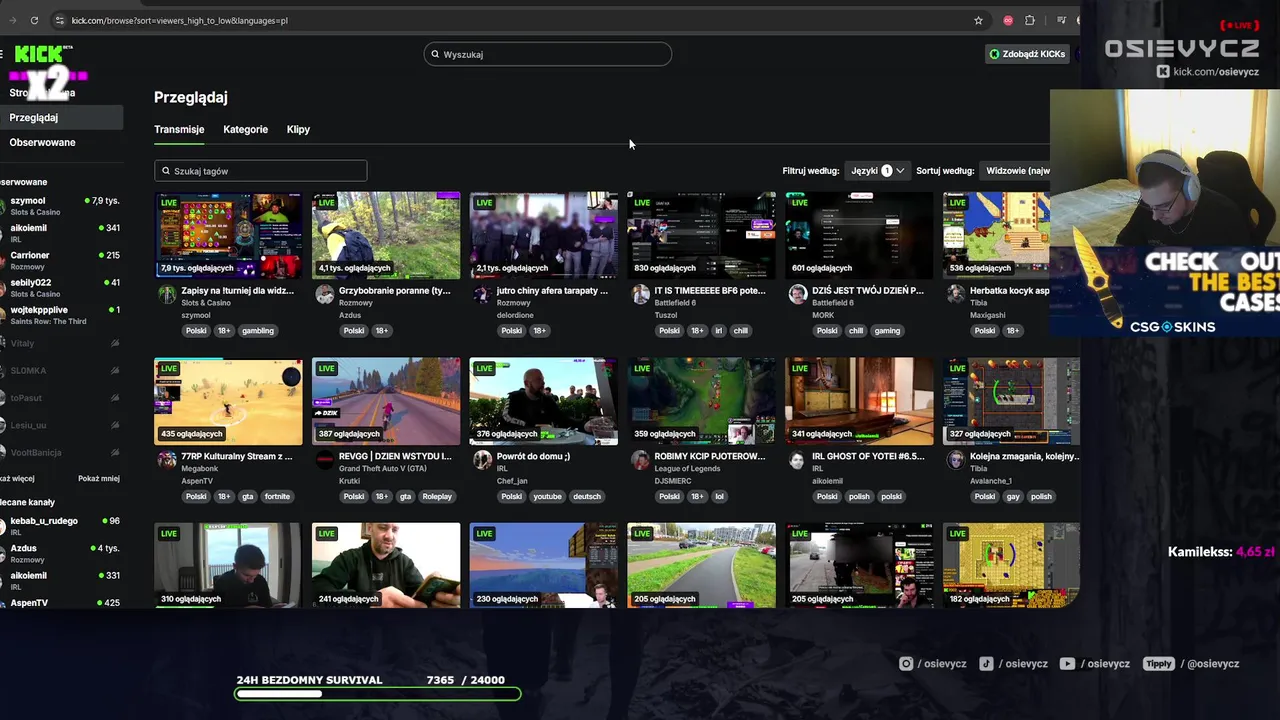Click the browser address bar URL
1280x720 pixels.
point(180,20)
